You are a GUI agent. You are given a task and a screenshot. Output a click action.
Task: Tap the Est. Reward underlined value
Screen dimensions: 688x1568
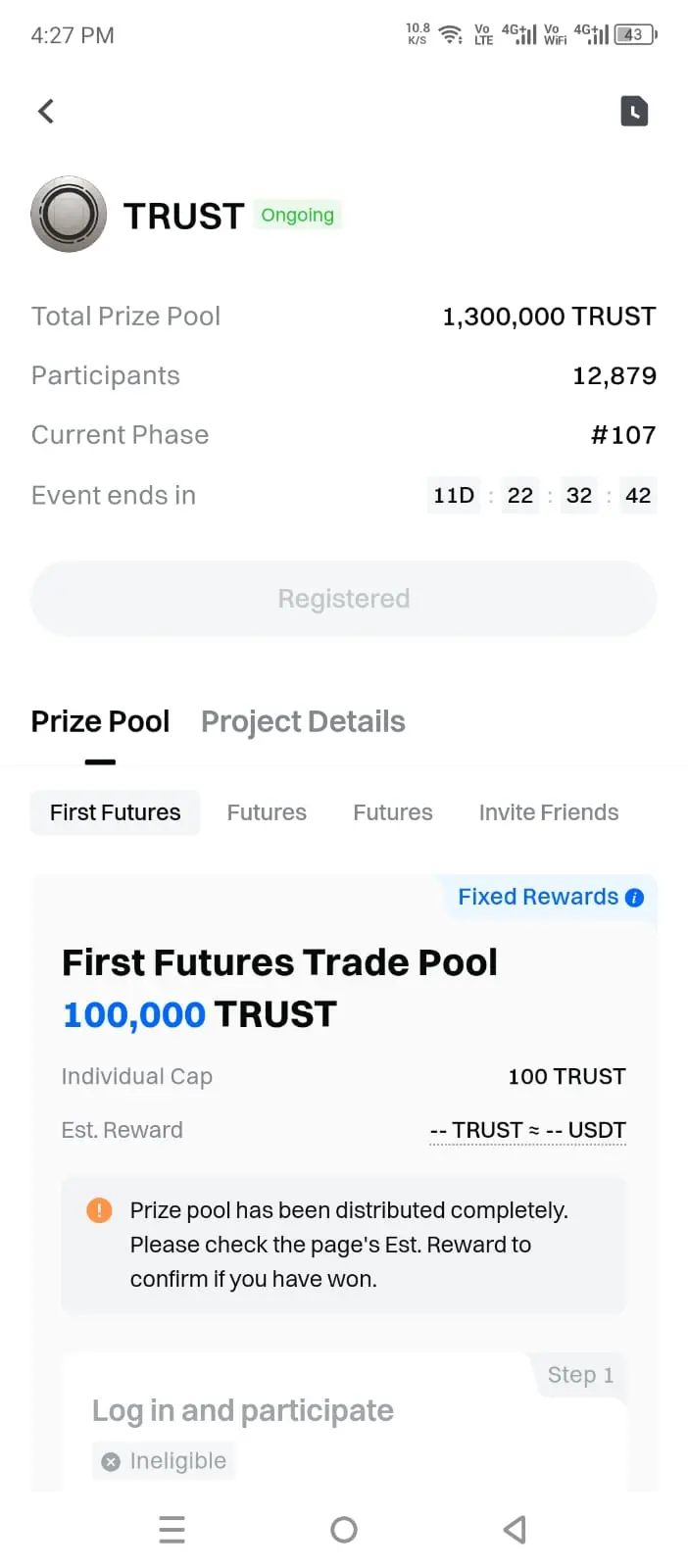tap(528, 1130)
